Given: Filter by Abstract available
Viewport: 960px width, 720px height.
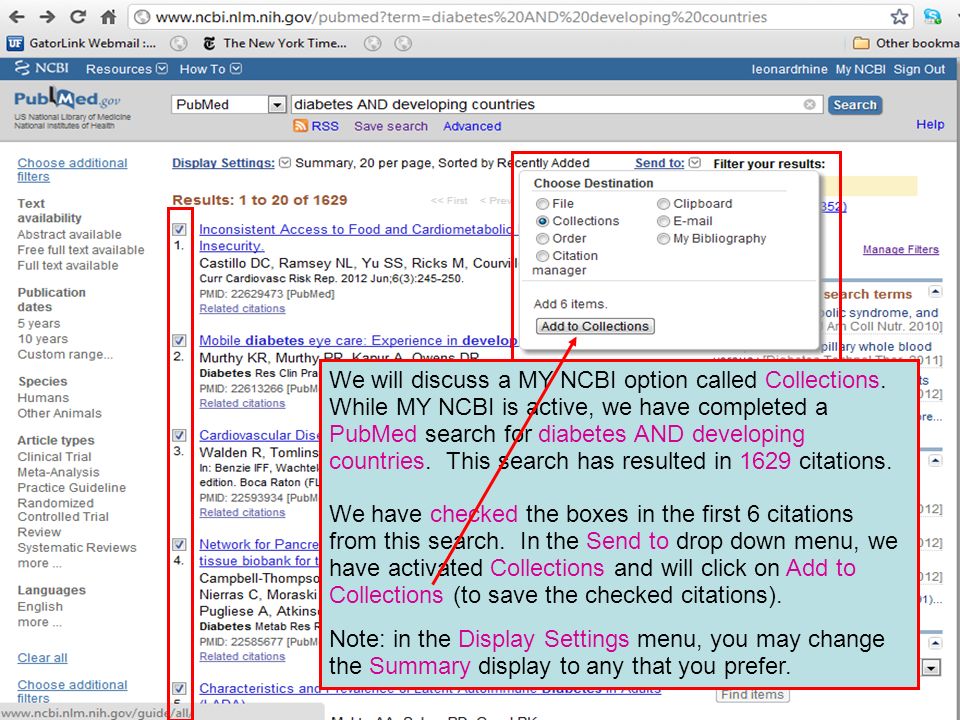Looking at the screenshot, I should tap(69, 234).
